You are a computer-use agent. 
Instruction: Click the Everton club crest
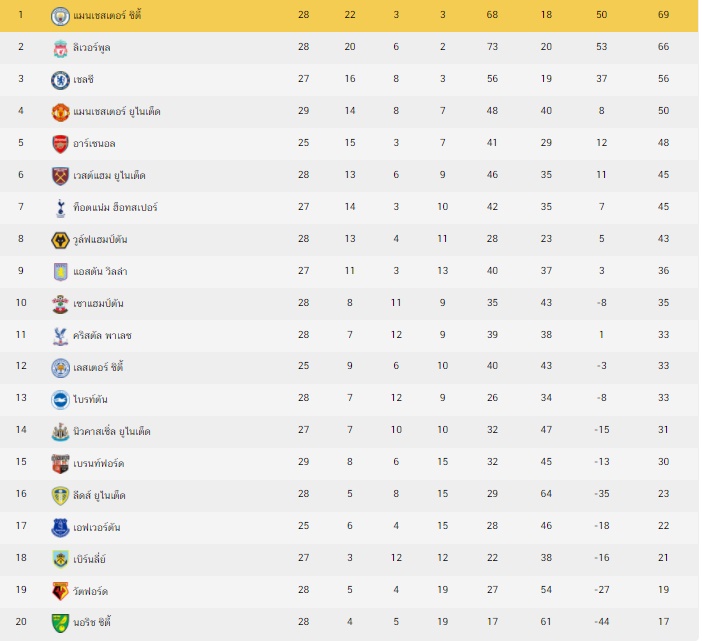tap(60, 527)
